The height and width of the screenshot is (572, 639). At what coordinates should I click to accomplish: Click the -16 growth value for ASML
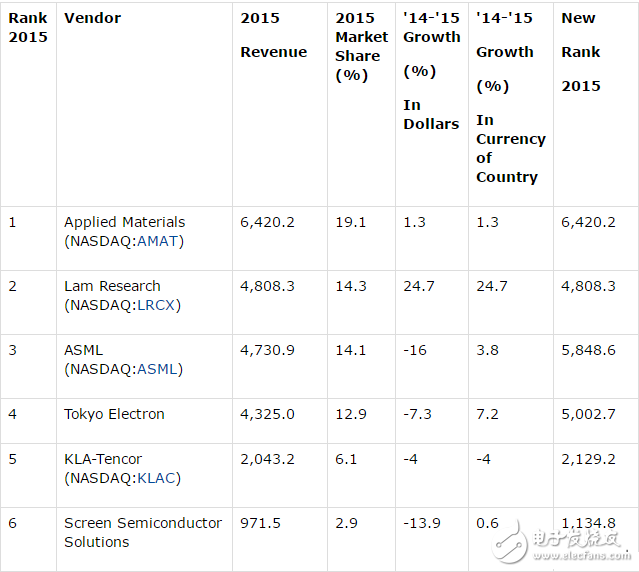pos(415,350)
